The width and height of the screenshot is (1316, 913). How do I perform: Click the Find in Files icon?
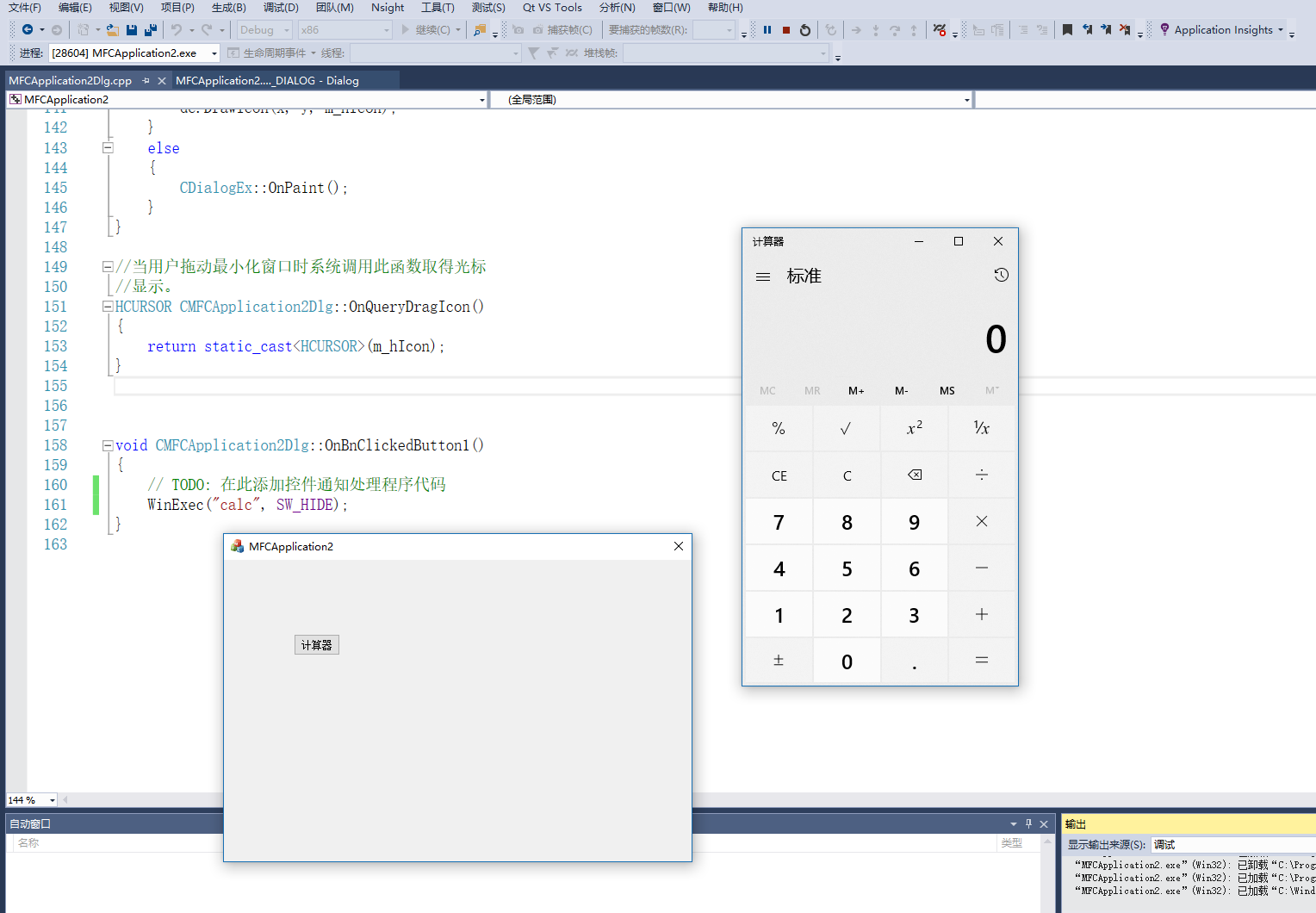[480, 29]
